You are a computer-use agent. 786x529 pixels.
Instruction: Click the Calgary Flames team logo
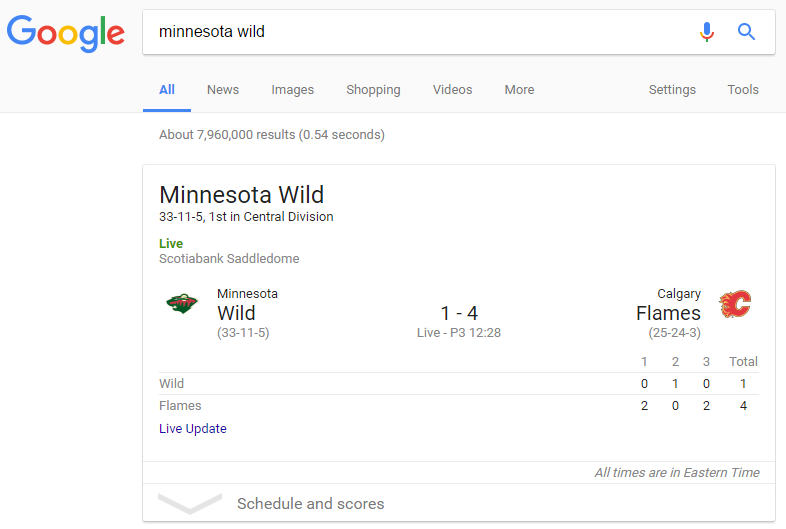pyautogui.click(x=735, y=304)
